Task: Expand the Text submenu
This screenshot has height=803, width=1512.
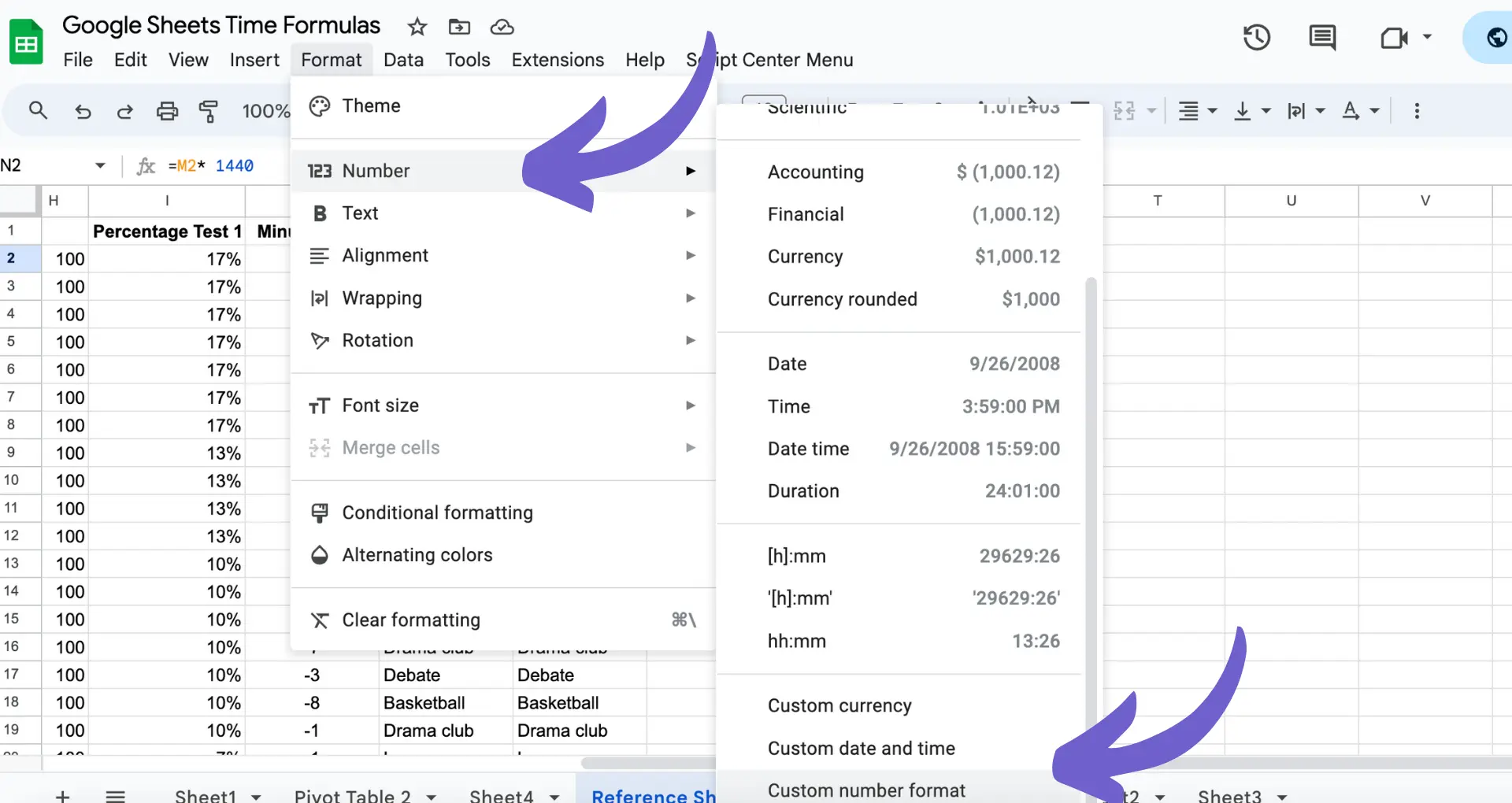Action: click(x=502, y=213)
